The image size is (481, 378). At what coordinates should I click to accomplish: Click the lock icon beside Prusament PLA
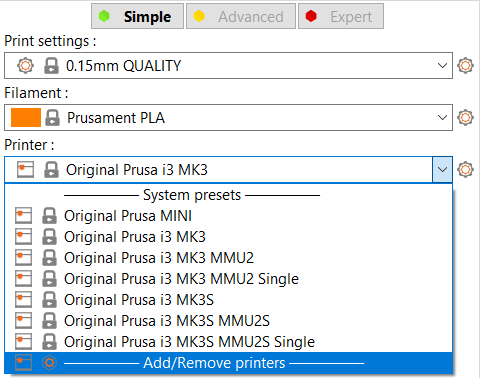point(52,118)
